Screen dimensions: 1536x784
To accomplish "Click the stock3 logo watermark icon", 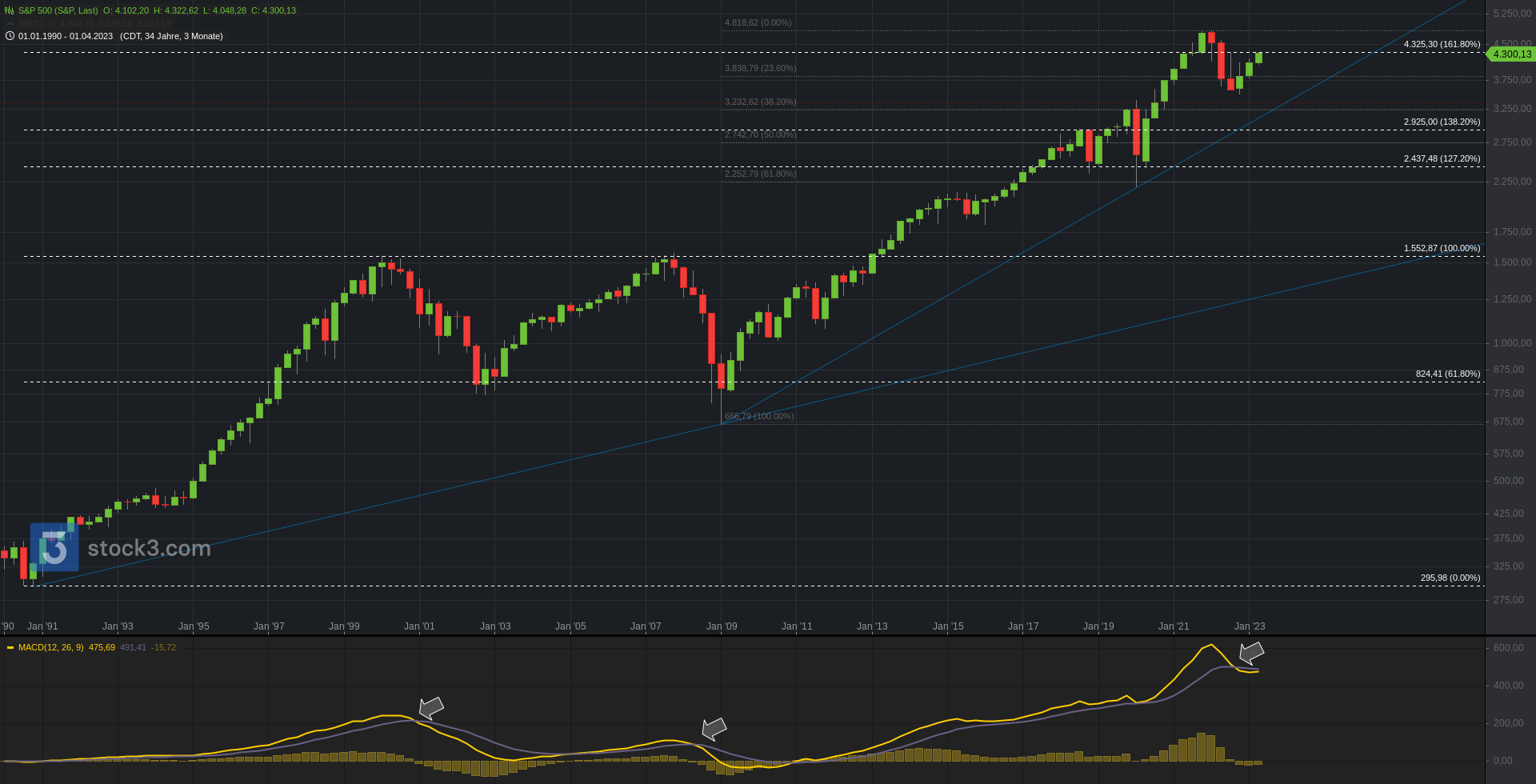I will [x=54, y=548].
